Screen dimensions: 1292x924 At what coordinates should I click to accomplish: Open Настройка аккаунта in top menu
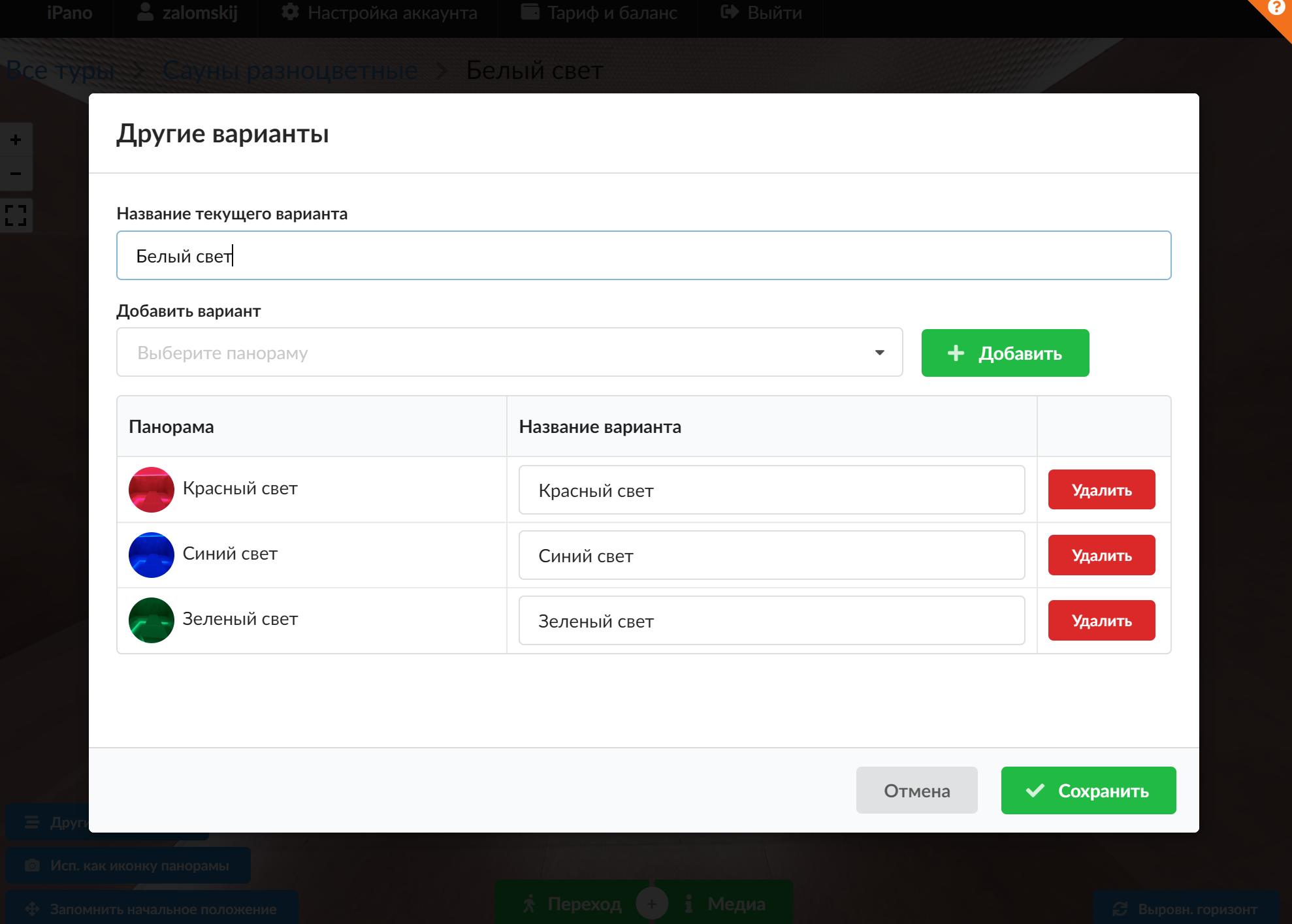(380, 13)
